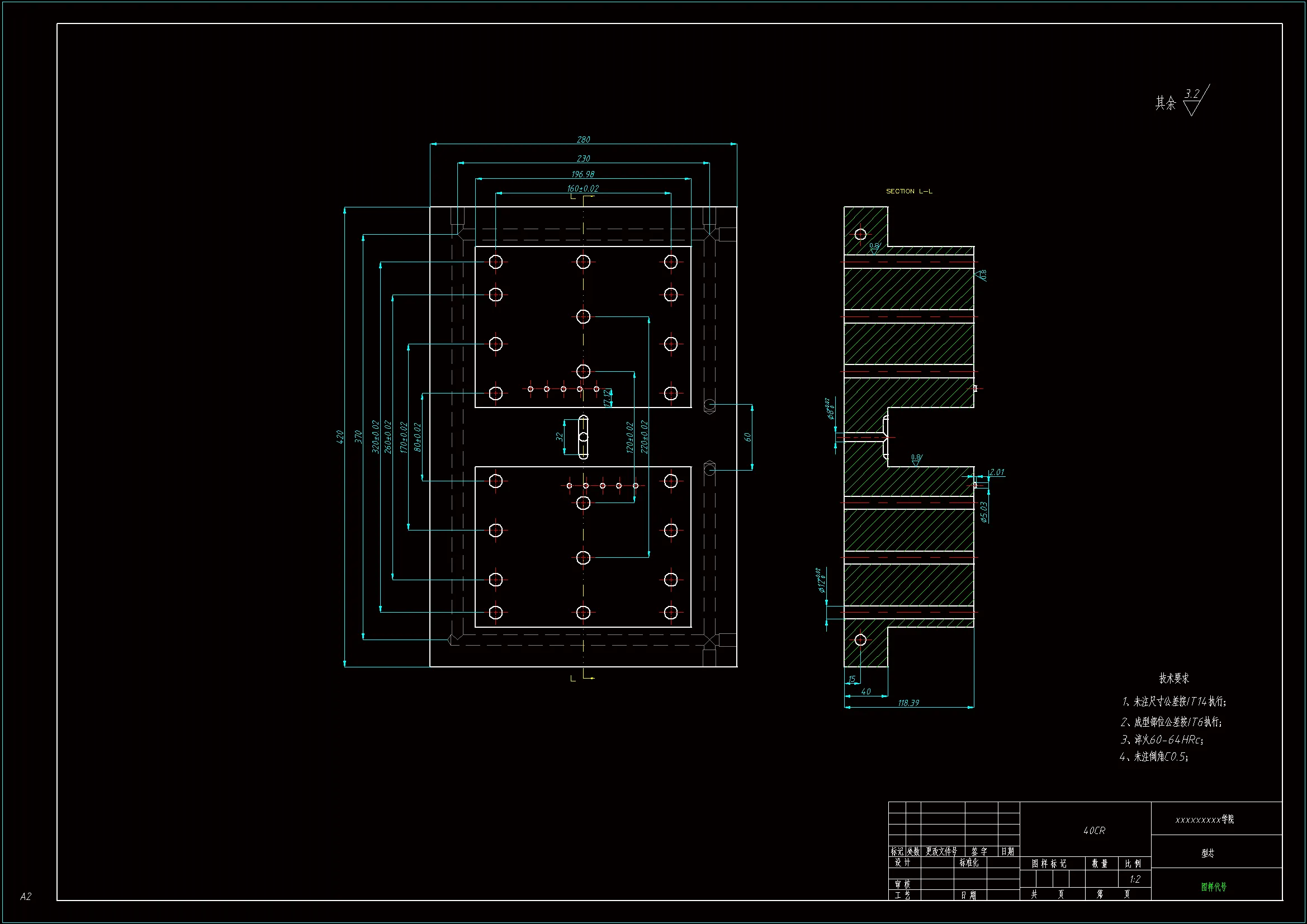Select the 420 overall height dimension text
The height and width of the screenshot is (924, 1307).
pos(340,437)
